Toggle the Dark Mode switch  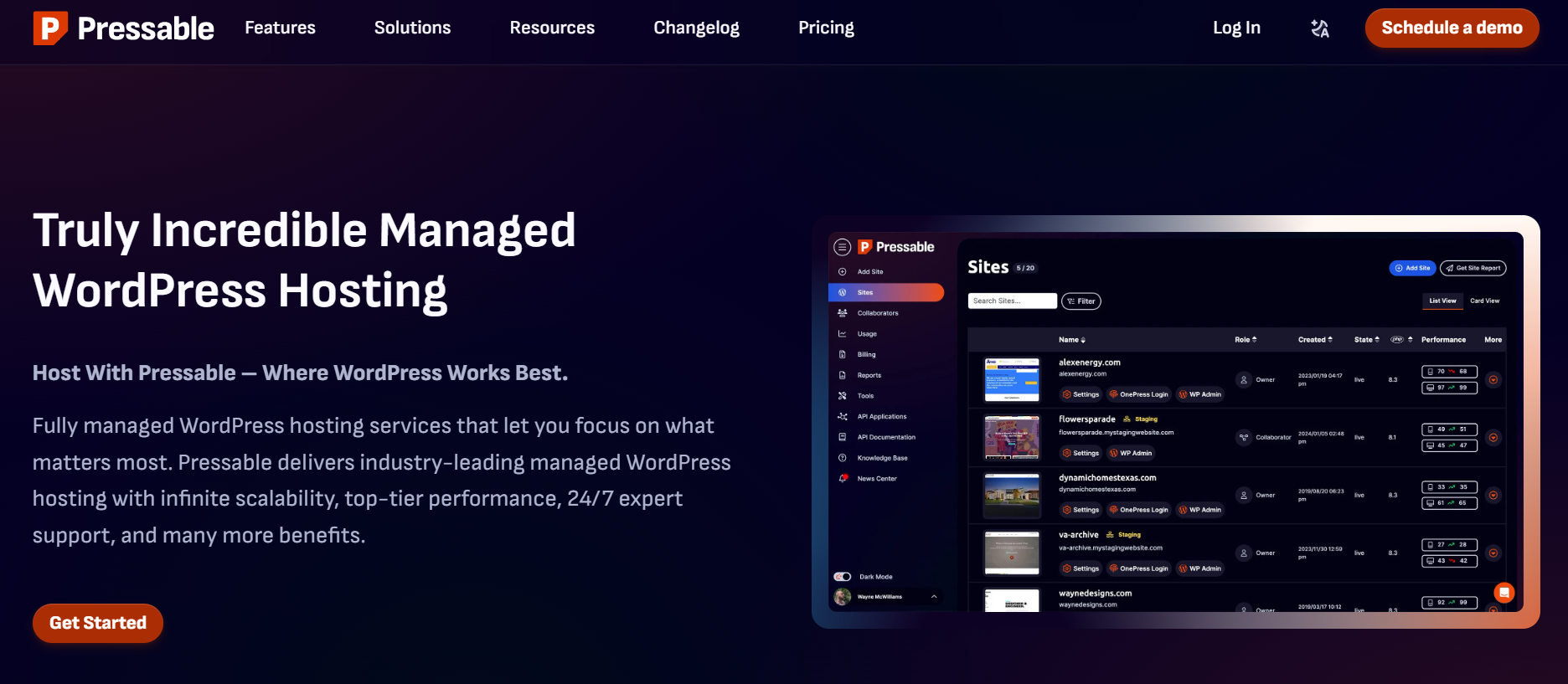(843, 577)
